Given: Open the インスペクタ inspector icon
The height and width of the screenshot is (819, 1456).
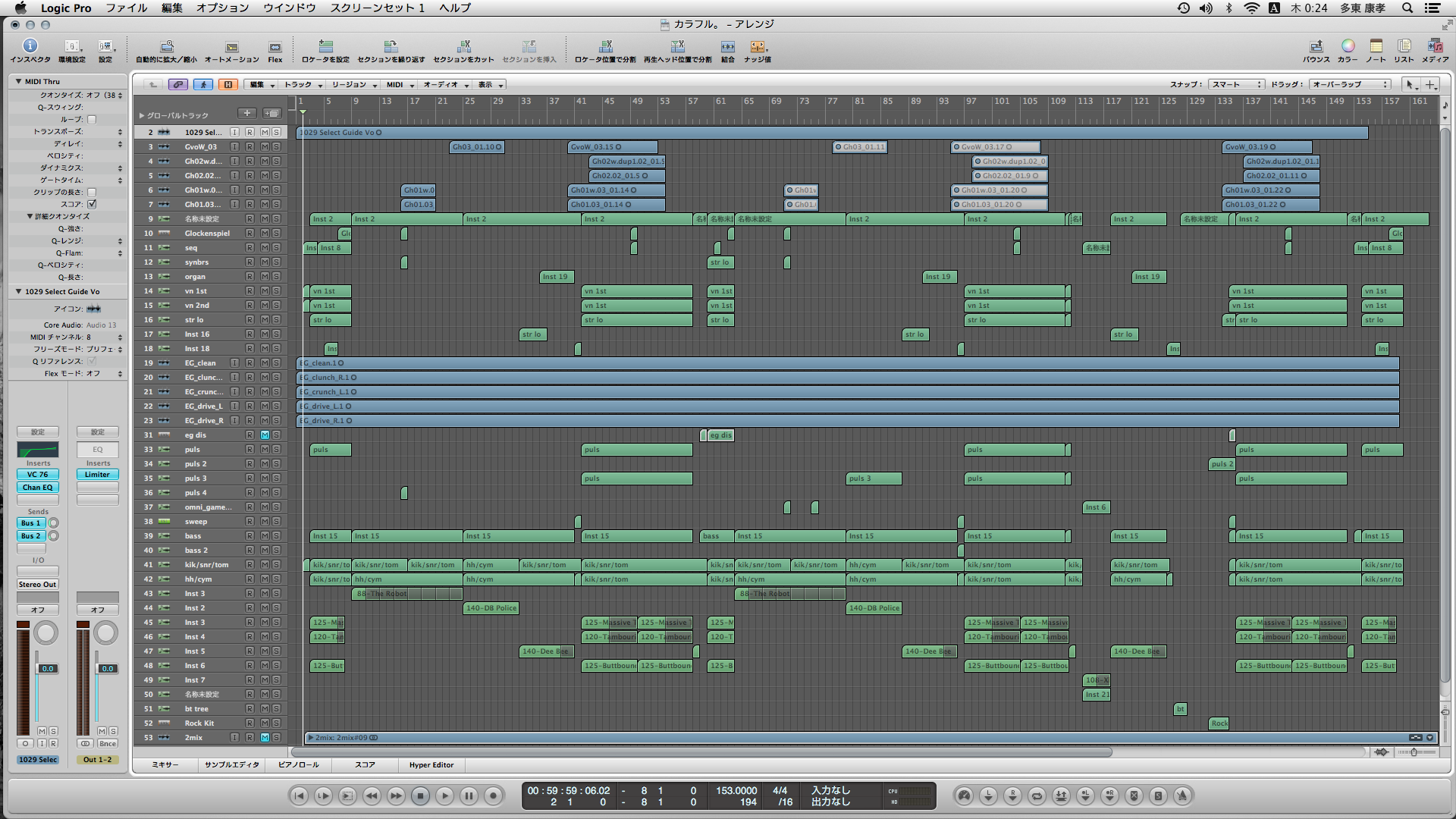Looking at the screenshot, I should click(30, 47).
